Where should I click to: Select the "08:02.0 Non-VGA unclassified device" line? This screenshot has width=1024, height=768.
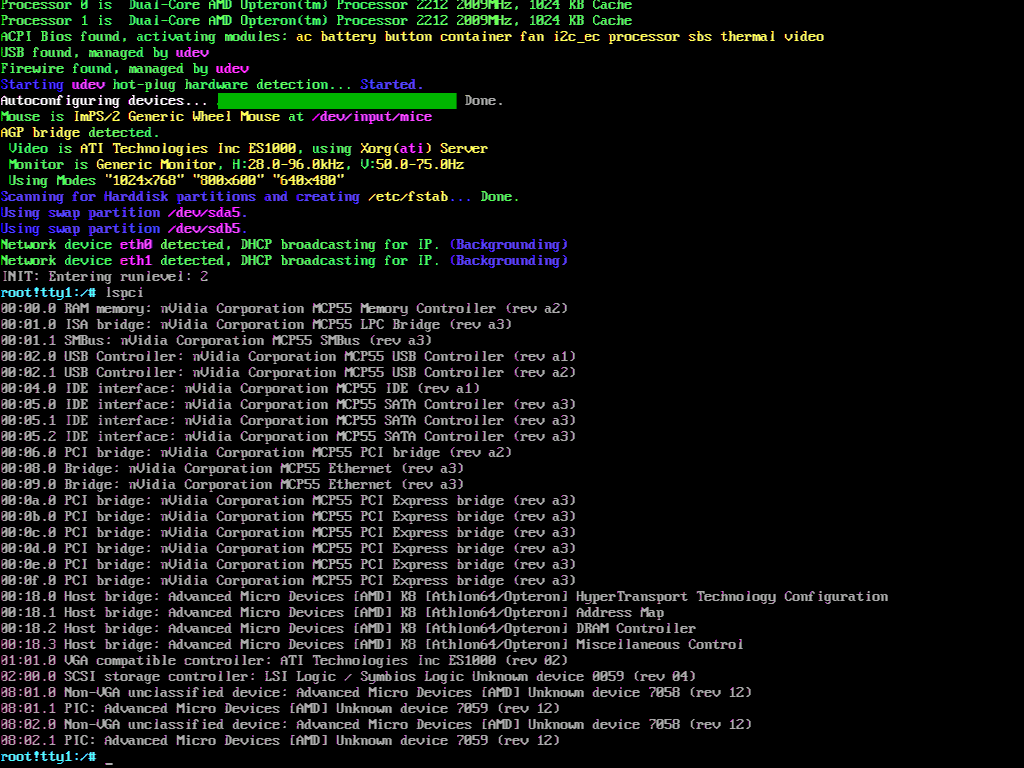coord(376,724)
